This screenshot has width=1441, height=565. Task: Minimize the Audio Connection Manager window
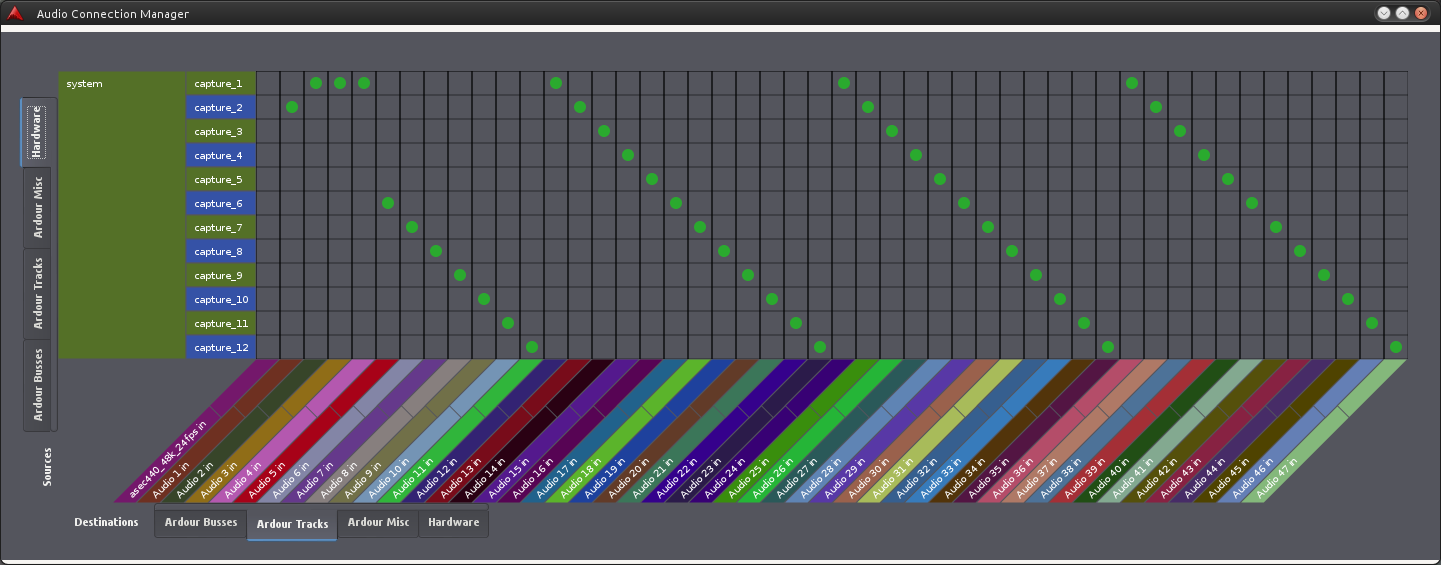coord(1384,13)
